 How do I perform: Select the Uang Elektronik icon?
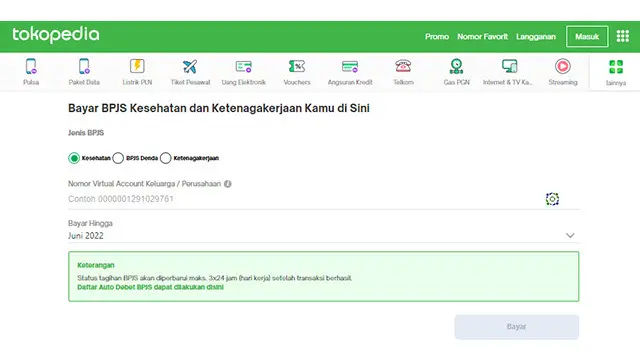coord(244,66)
